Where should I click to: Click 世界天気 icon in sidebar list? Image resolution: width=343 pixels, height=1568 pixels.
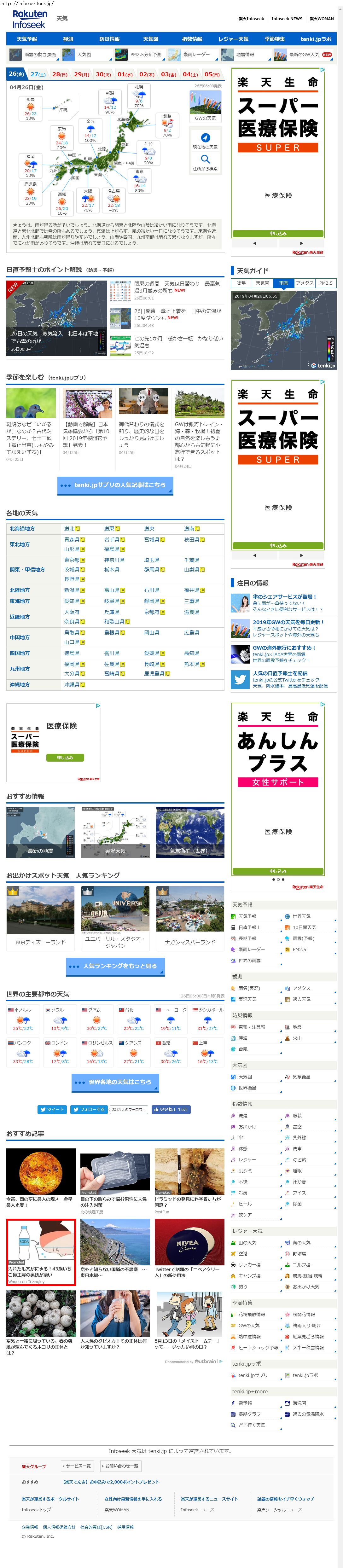287,916
